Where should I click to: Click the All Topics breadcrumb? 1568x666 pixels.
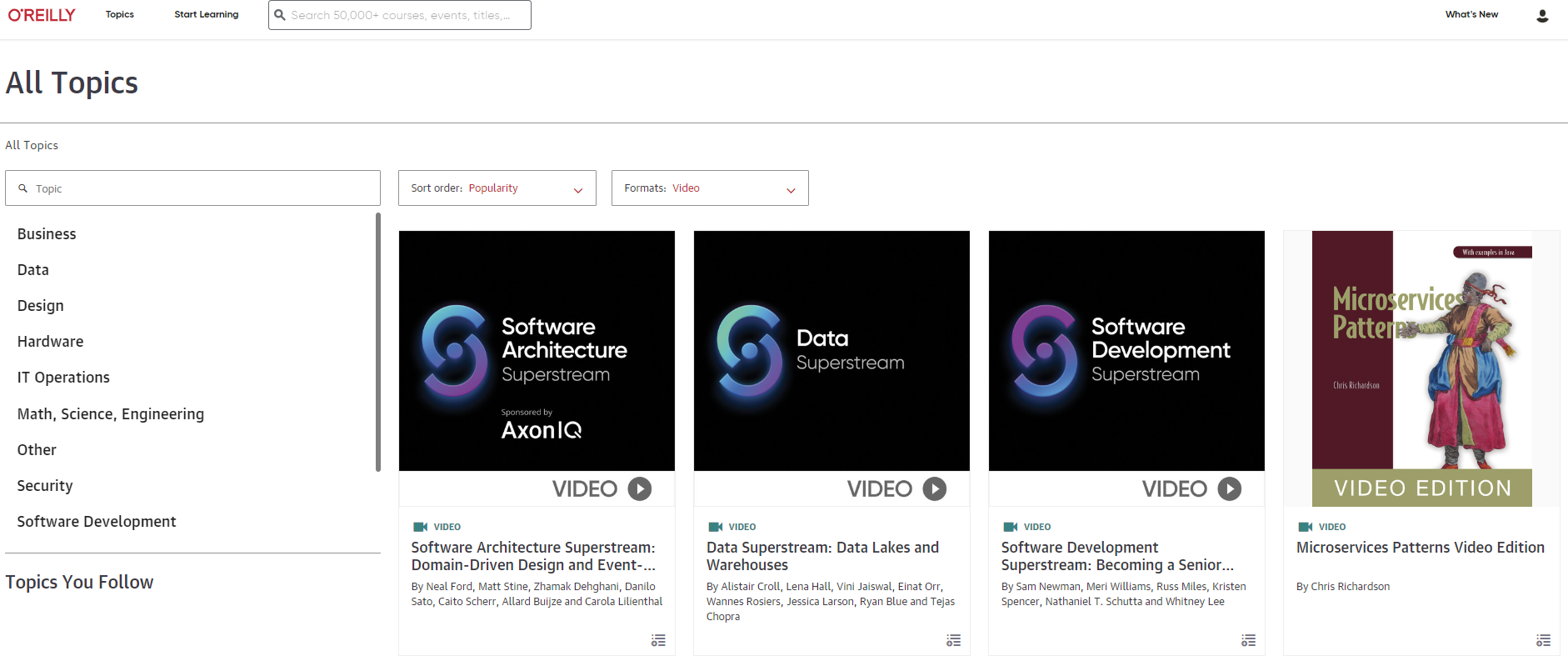(x=32, y=145)
